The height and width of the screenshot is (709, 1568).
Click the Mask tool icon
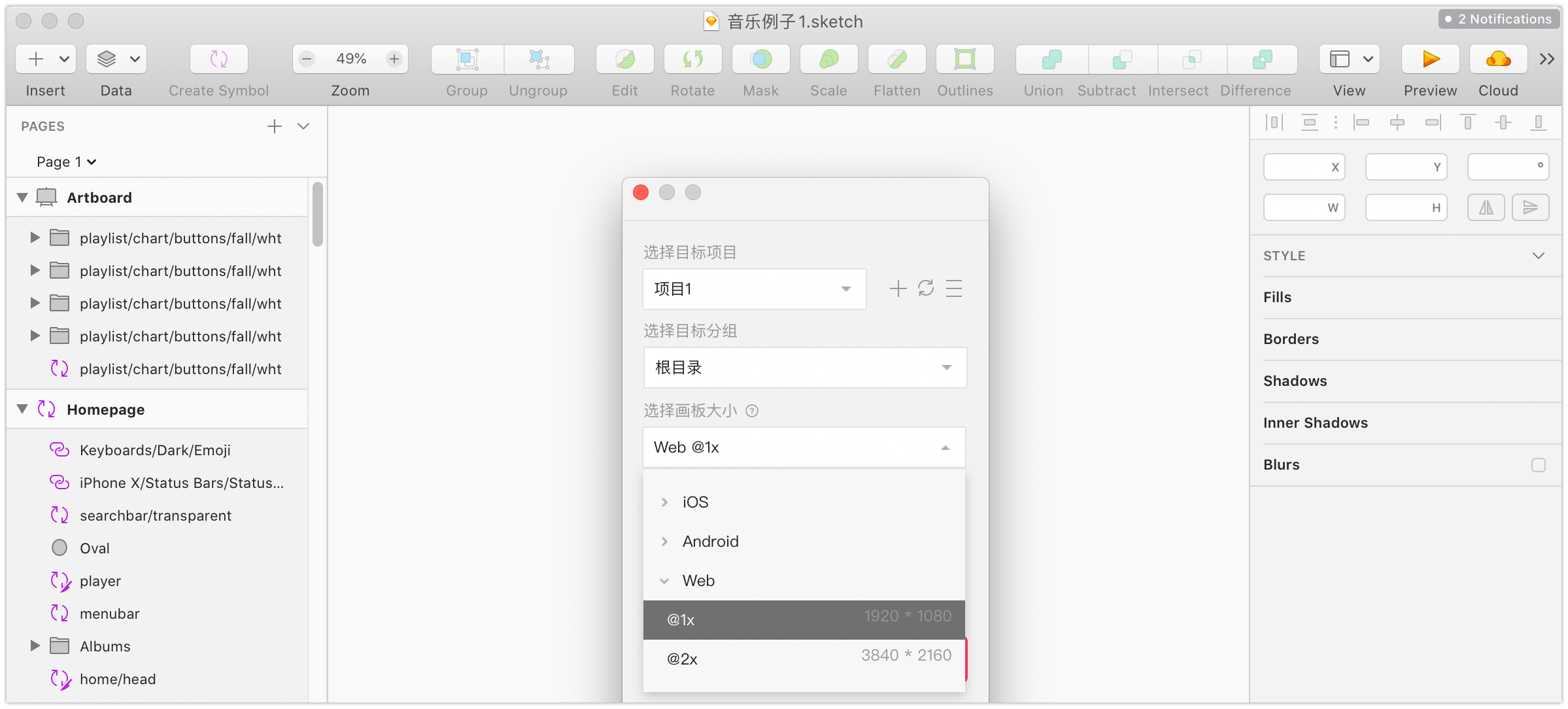pyautogui.click(x=760, y=60)
